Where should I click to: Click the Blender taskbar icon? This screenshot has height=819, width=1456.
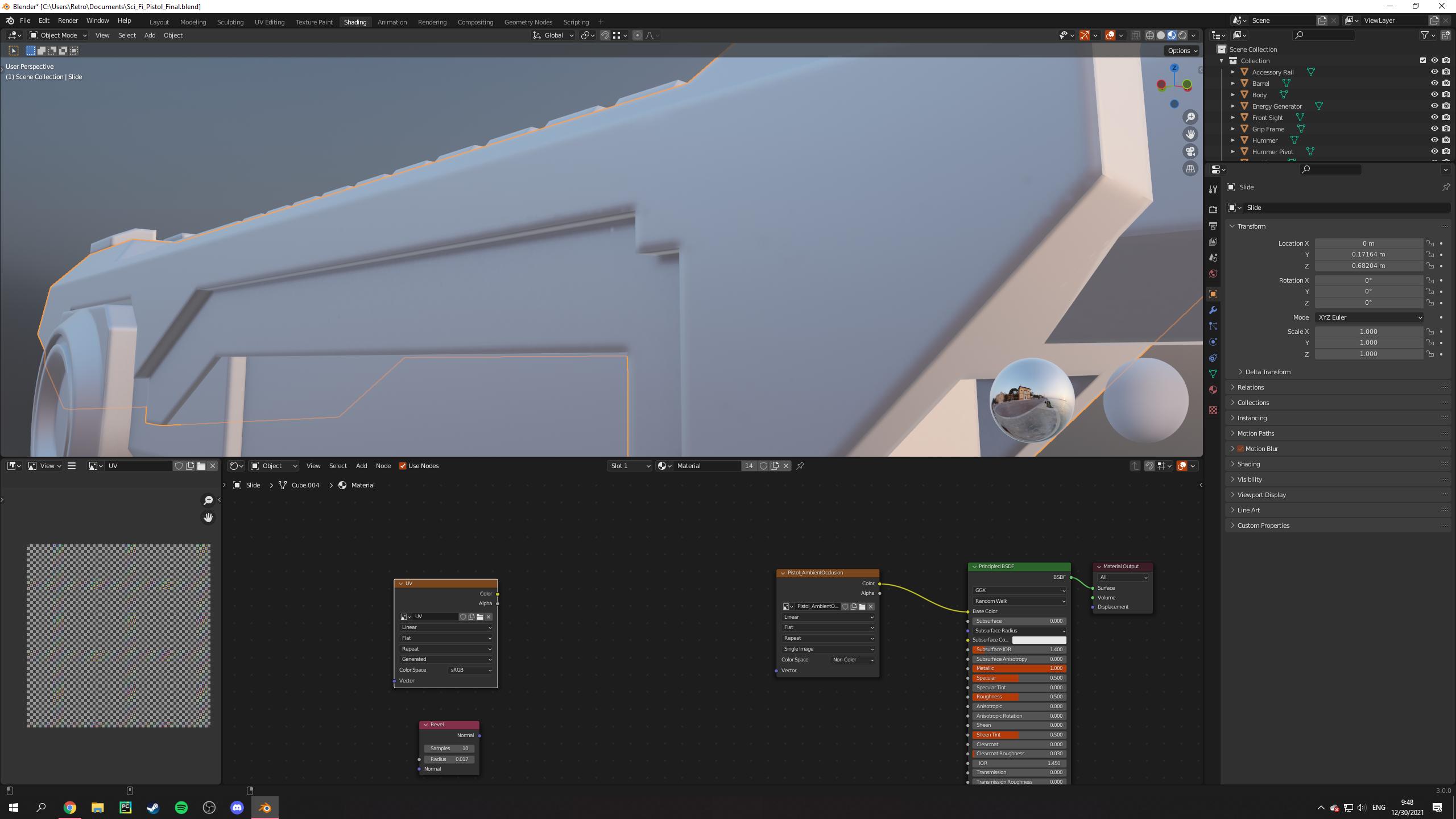coord(265,807)
